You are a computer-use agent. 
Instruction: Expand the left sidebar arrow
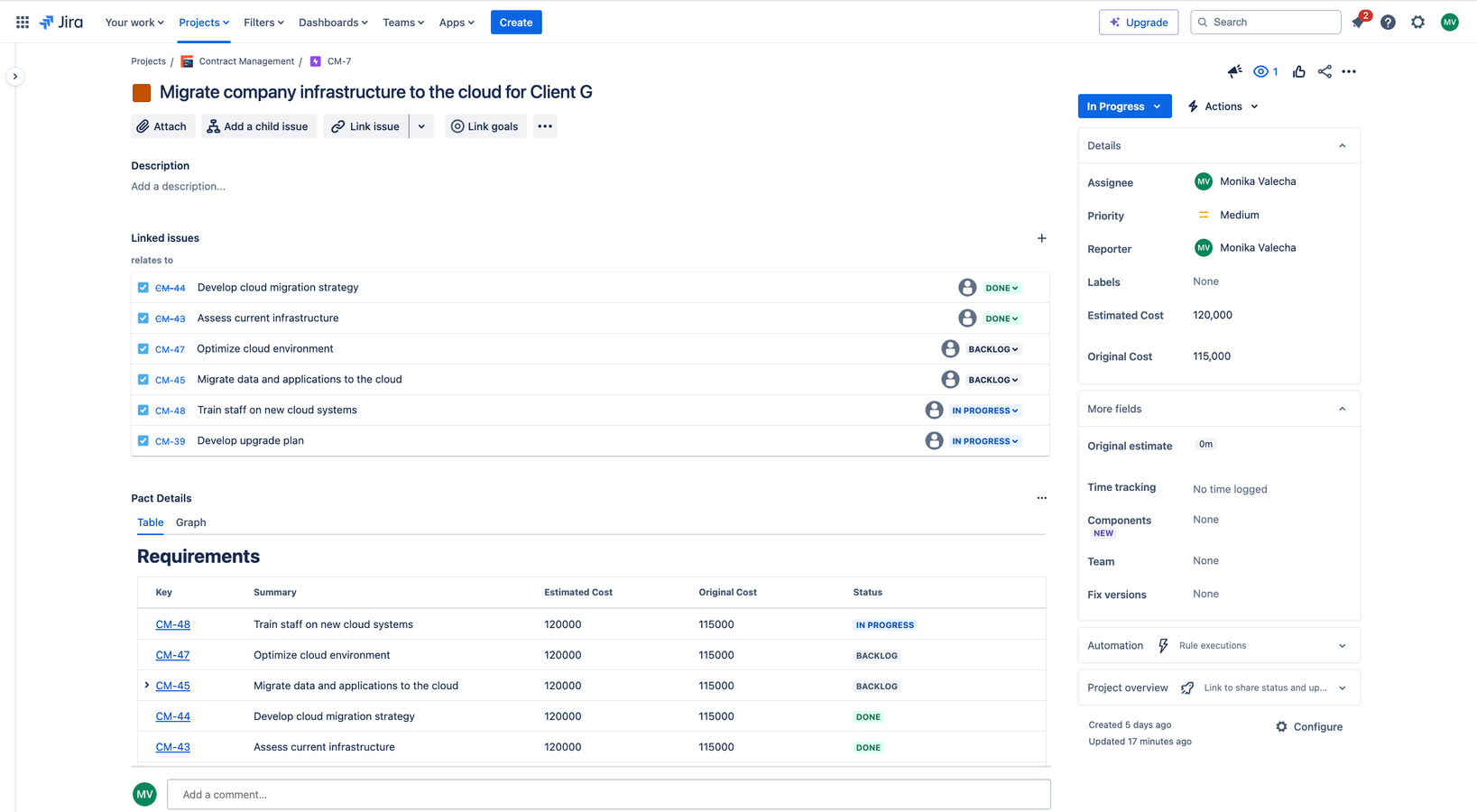pyautogui.click(x=15, y=77)
